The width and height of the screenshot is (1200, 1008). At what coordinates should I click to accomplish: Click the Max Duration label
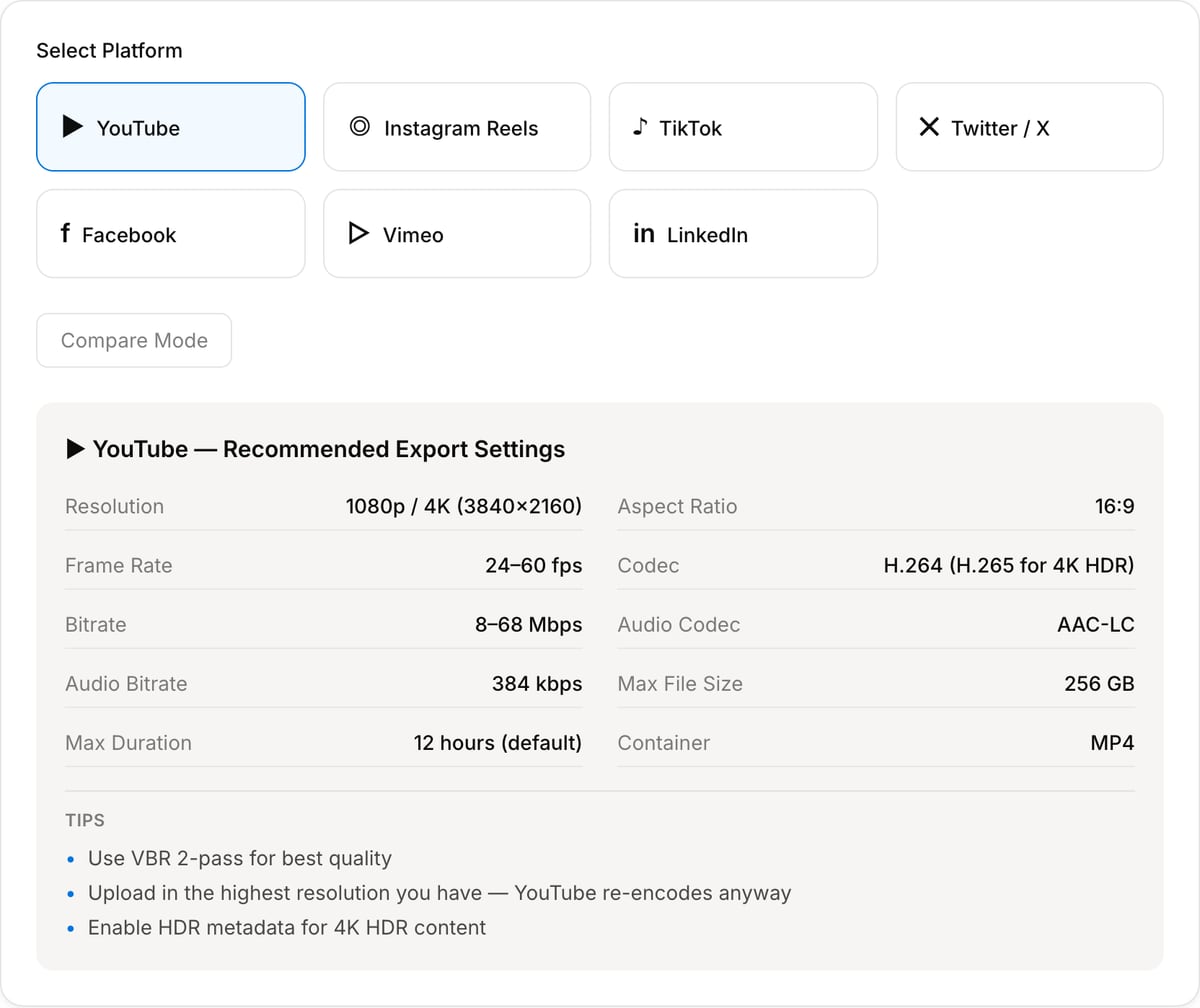[128, 743]
